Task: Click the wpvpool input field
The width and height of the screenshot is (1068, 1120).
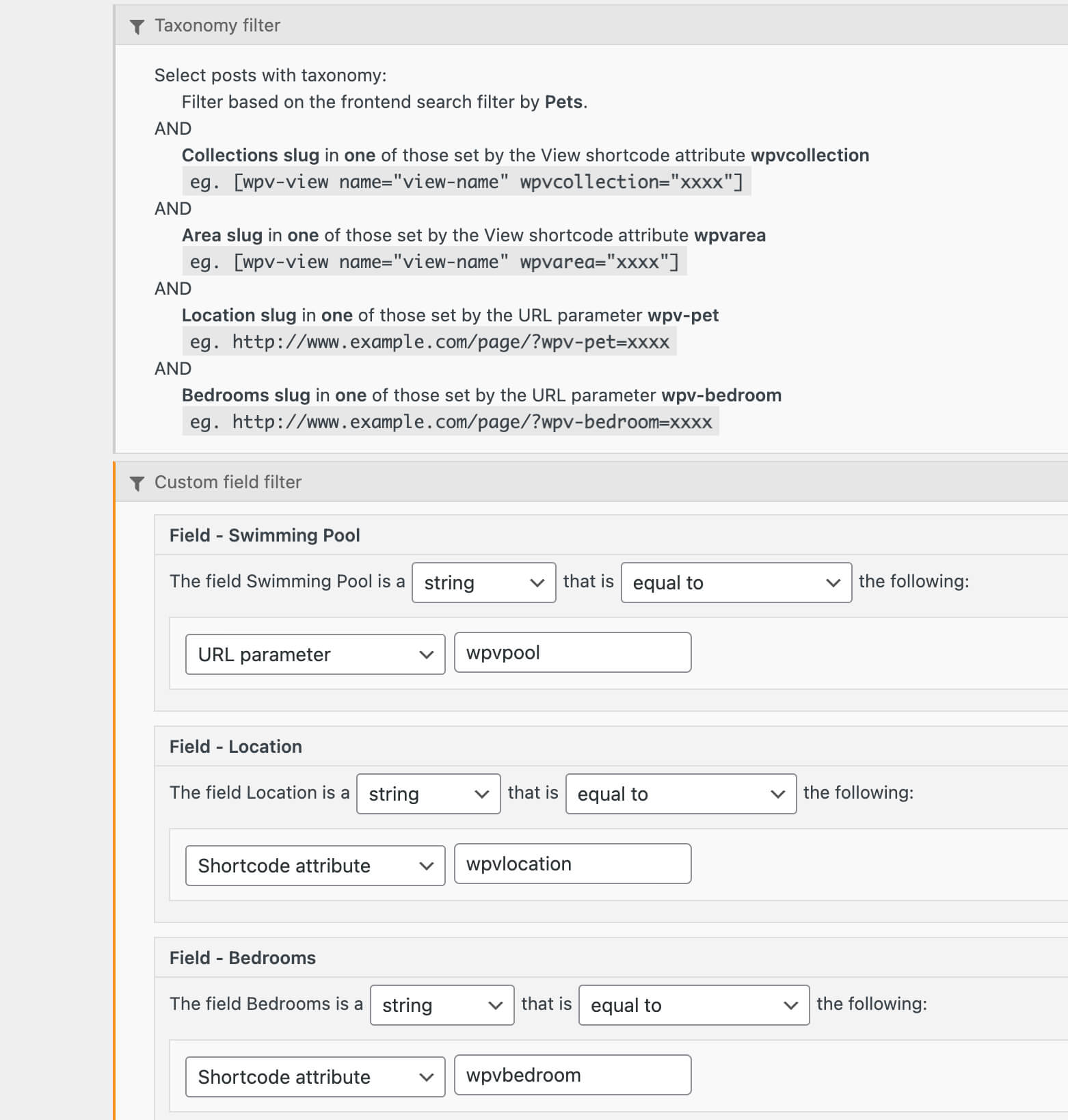Action: click(573, 652)
